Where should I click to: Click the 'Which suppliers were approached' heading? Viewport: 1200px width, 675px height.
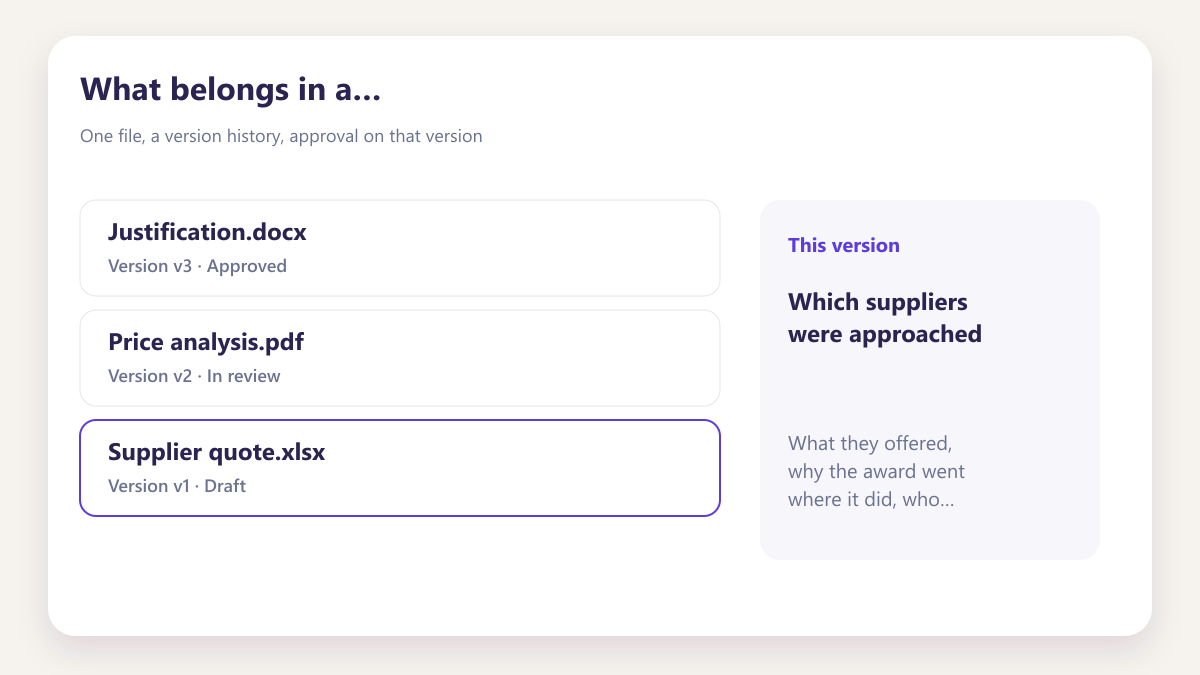(x=885, y=318)
